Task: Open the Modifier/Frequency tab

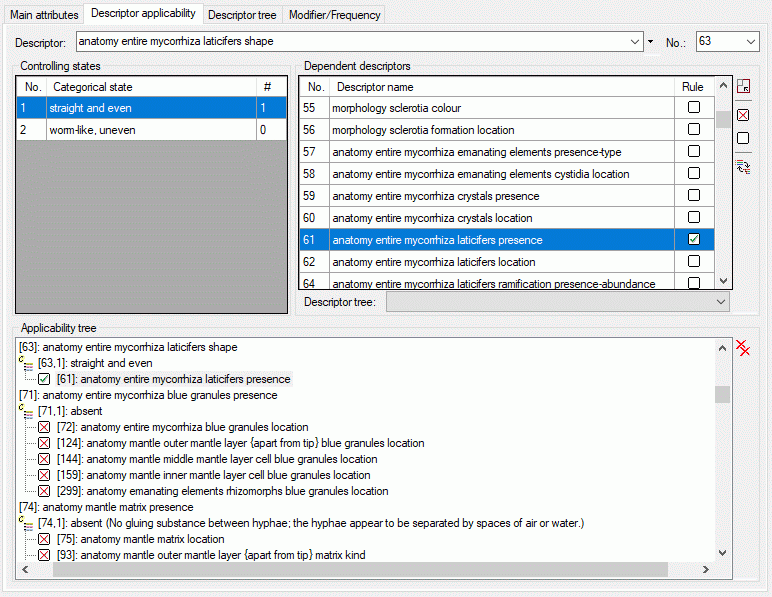Action: tap(335, 15)
